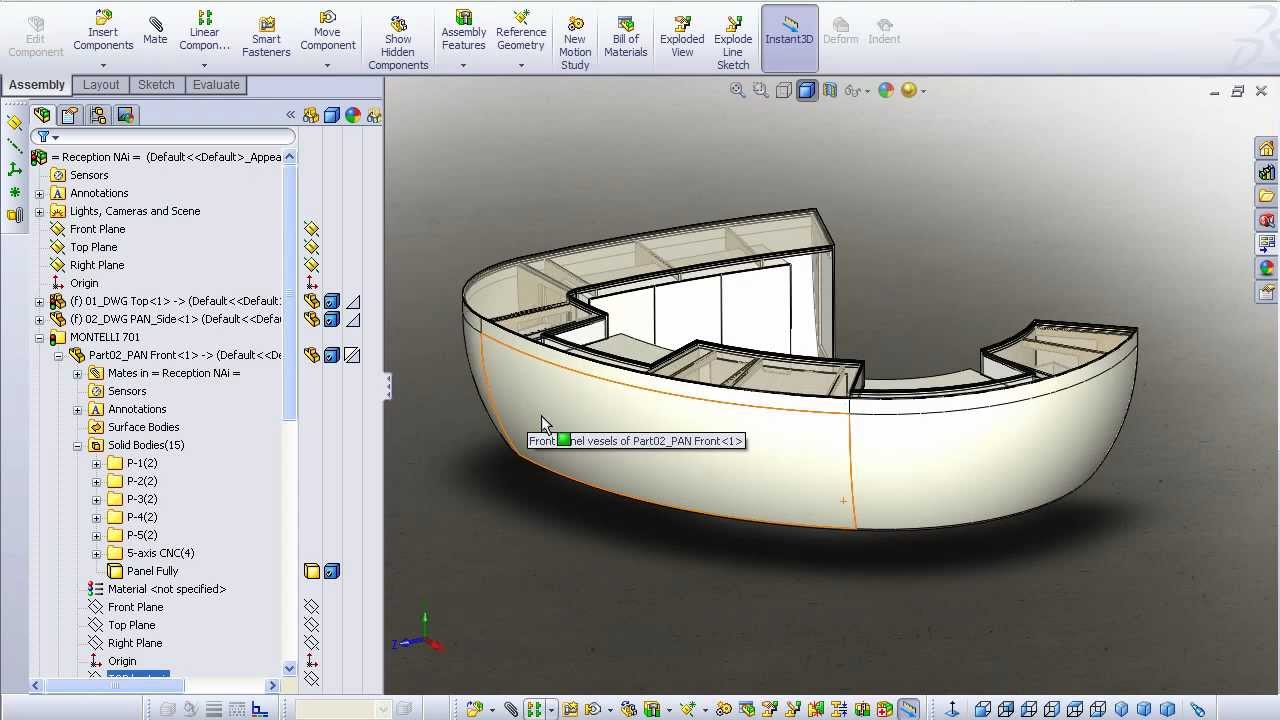Image resolution: width=1280 pixels, height=720 pixels.
Task: Expand the 5-axis CNC(4) folder
Action: (96, 553)
